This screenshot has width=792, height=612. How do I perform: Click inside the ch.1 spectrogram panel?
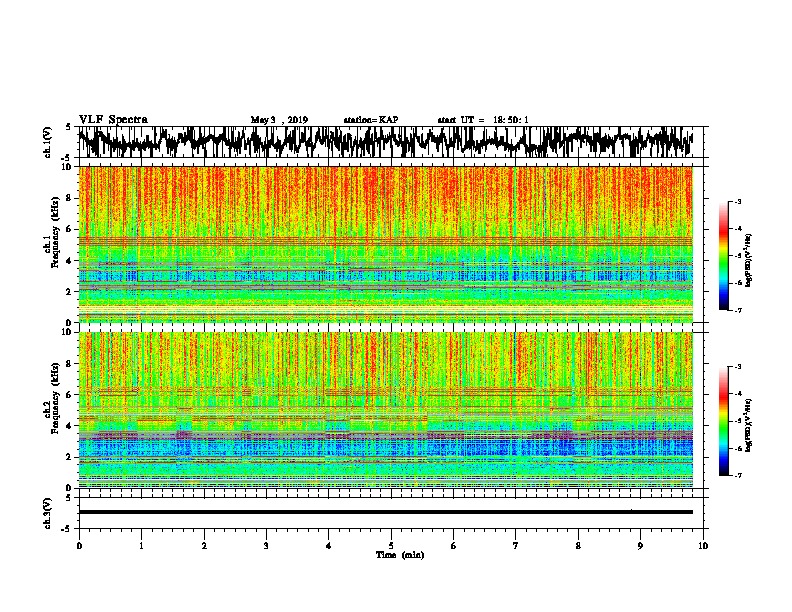(385, 244)
